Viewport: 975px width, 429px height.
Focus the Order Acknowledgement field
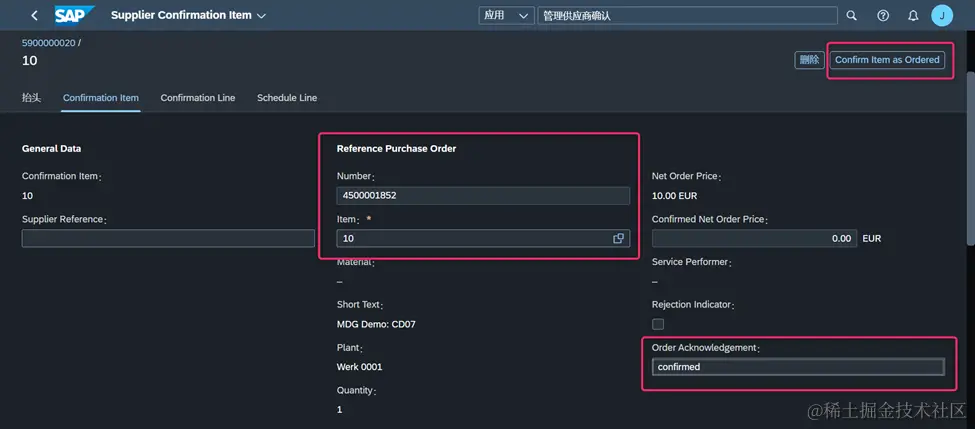[797, 367]
